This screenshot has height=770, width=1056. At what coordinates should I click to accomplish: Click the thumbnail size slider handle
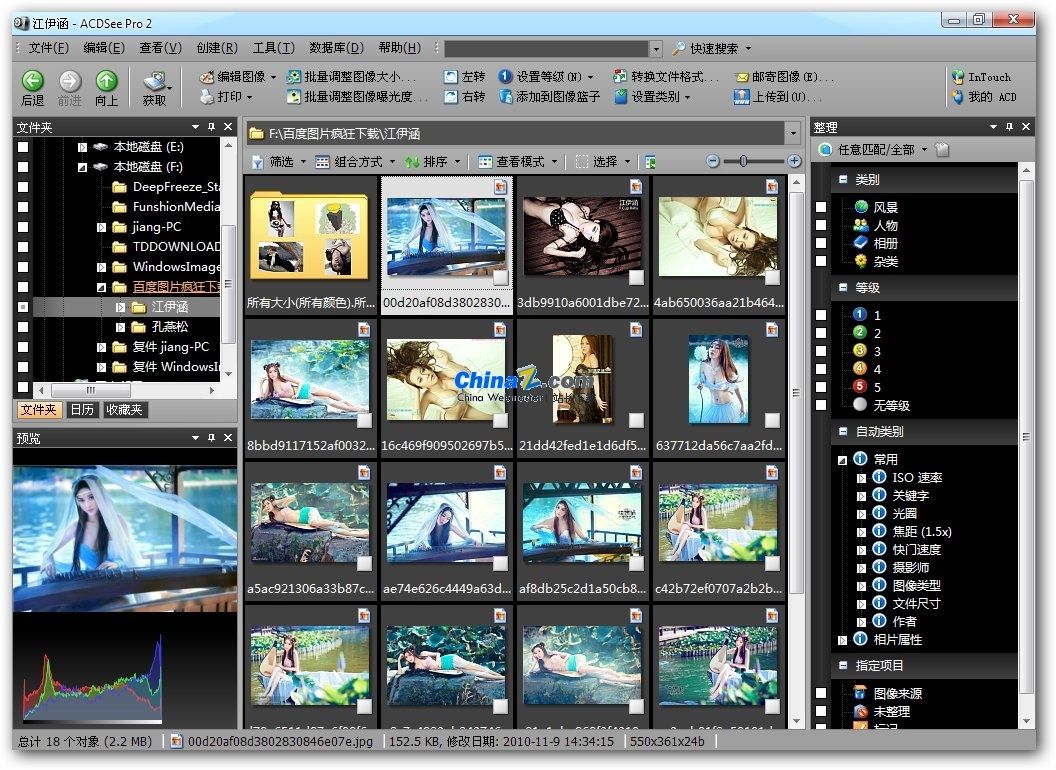743,161
